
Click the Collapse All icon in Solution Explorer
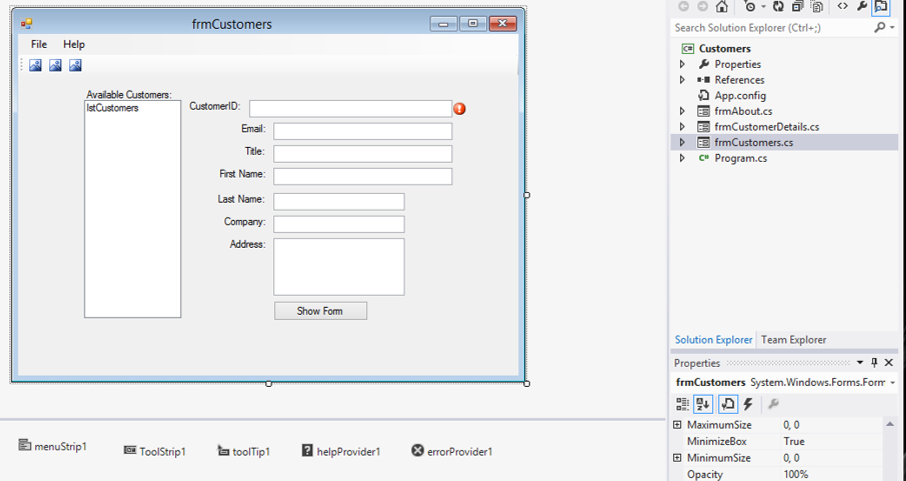coord(797,6)
